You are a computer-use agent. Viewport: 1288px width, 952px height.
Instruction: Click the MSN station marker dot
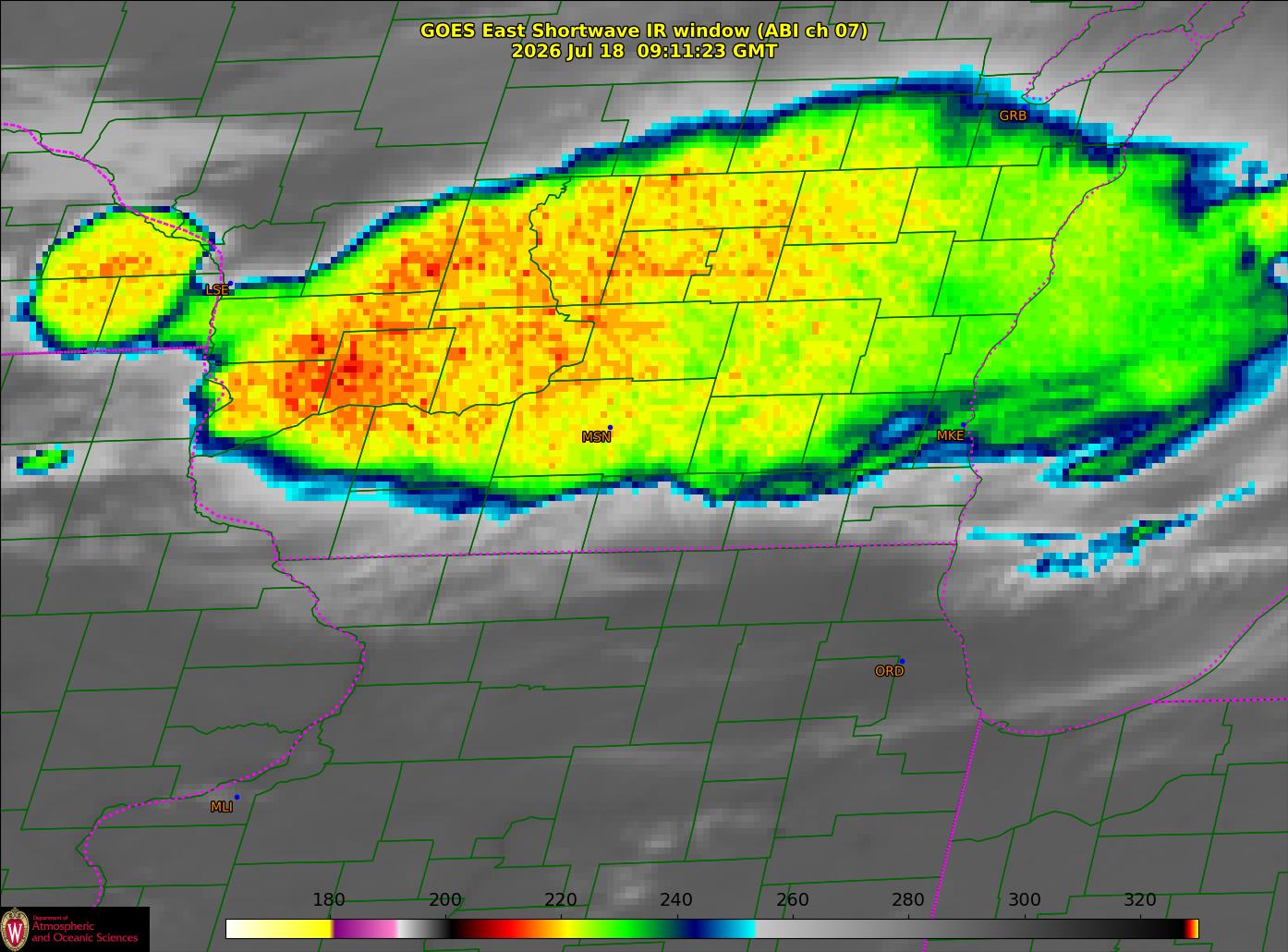point(610,427)
